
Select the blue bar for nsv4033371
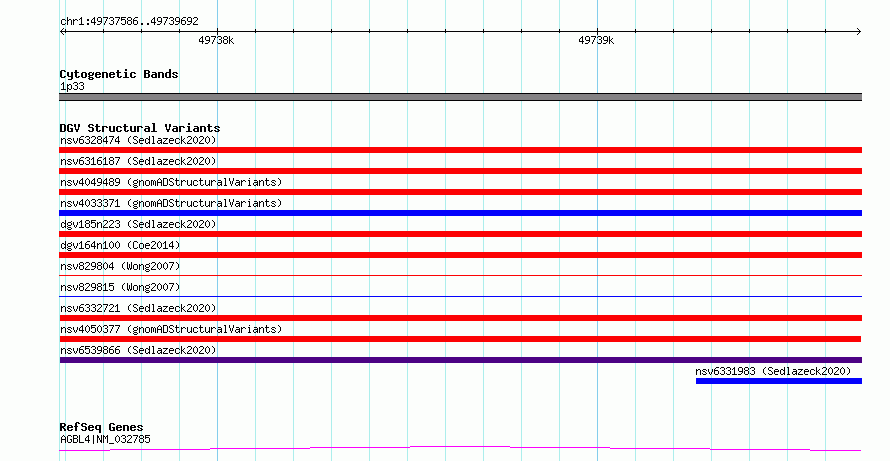click(x=460, y=213)
